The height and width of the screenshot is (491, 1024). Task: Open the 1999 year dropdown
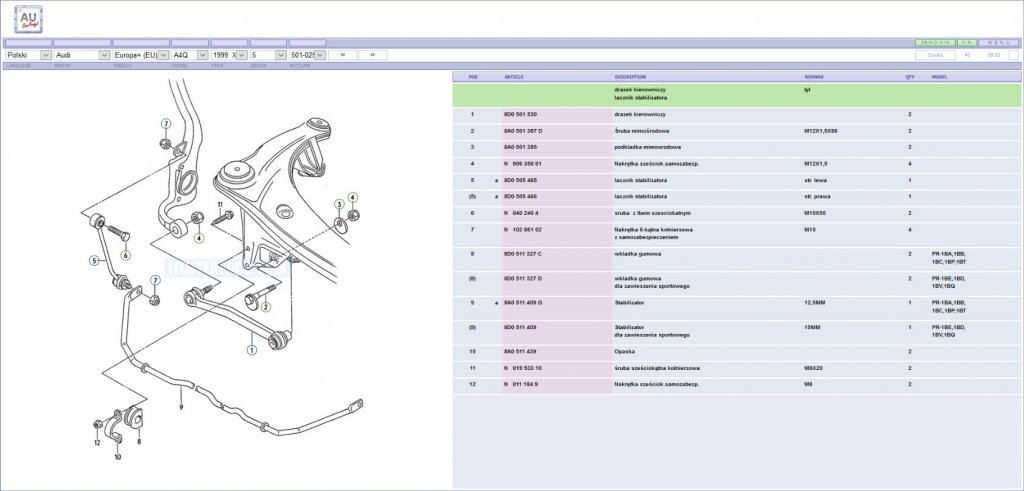point(229,55)
